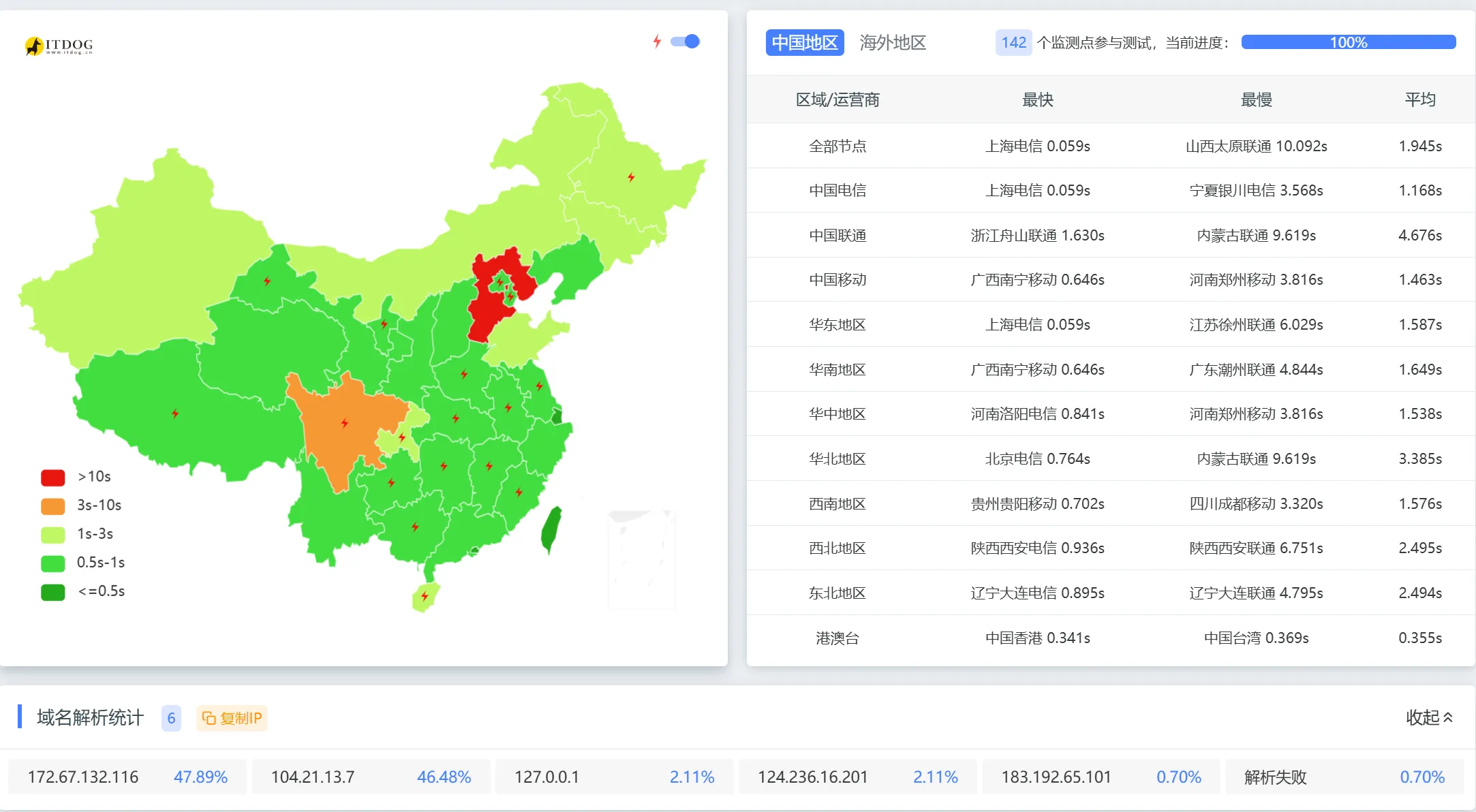This screenshot has height=812, width=1476.
Task: Click the lightning marker on Tibet region
Action: [x=175, y=413]
